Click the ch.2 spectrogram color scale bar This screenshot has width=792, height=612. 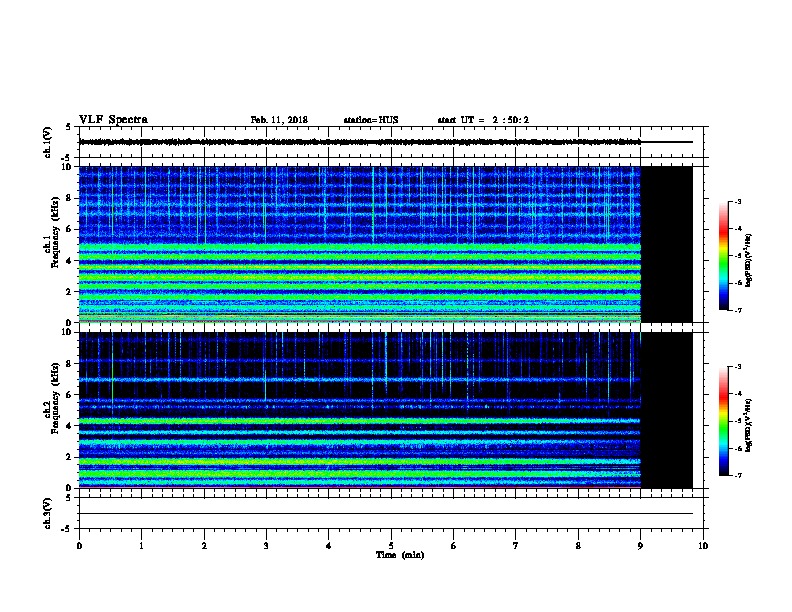point(724,421)
